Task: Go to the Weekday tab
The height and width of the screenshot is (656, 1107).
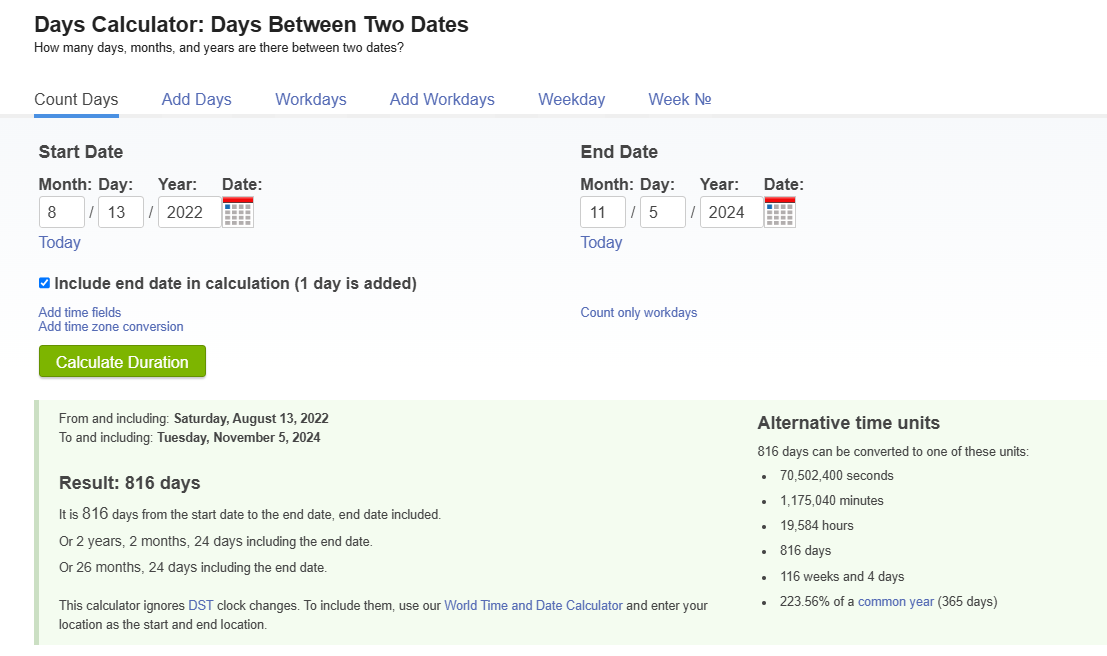Action: [x=571, y=99]
